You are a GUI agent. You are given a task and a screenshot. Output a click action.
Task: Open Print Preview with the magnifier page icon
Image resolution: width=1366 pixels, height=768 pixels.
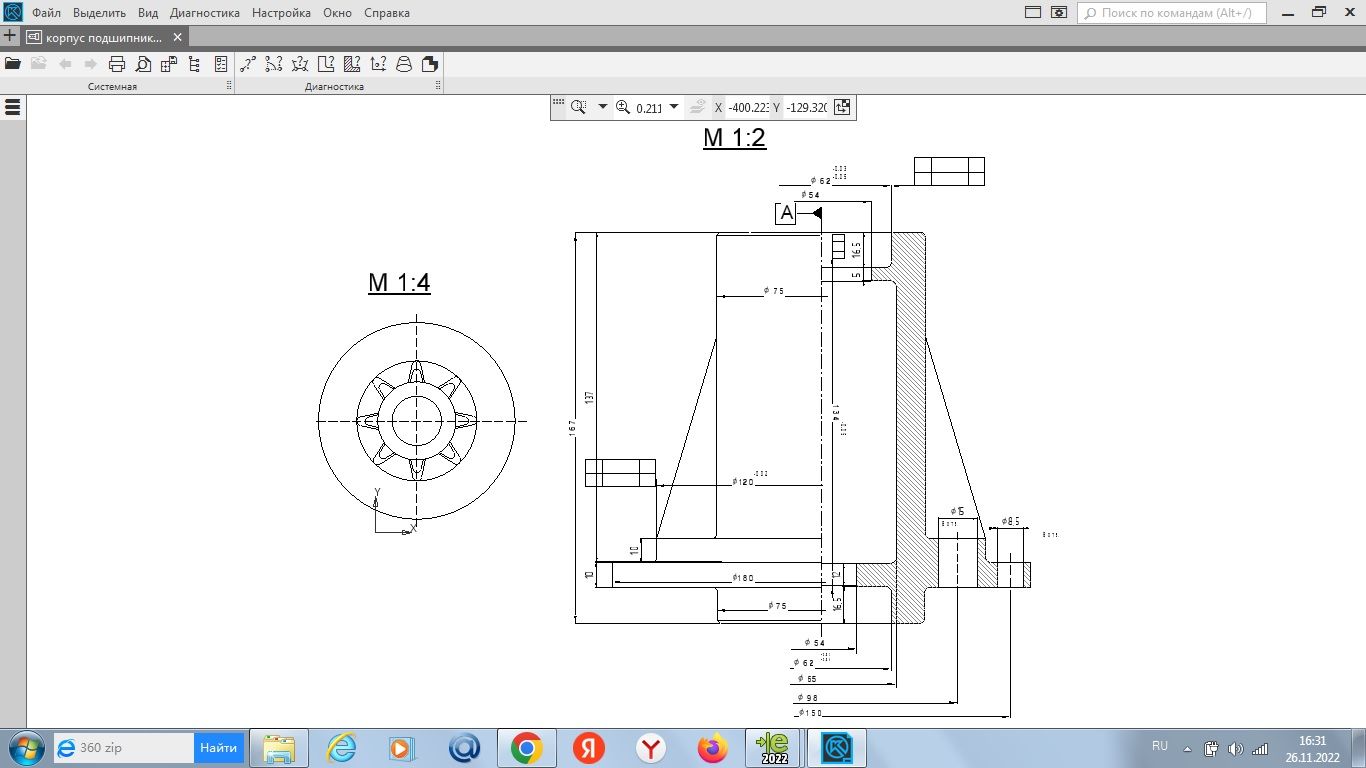tap(143, 64)
